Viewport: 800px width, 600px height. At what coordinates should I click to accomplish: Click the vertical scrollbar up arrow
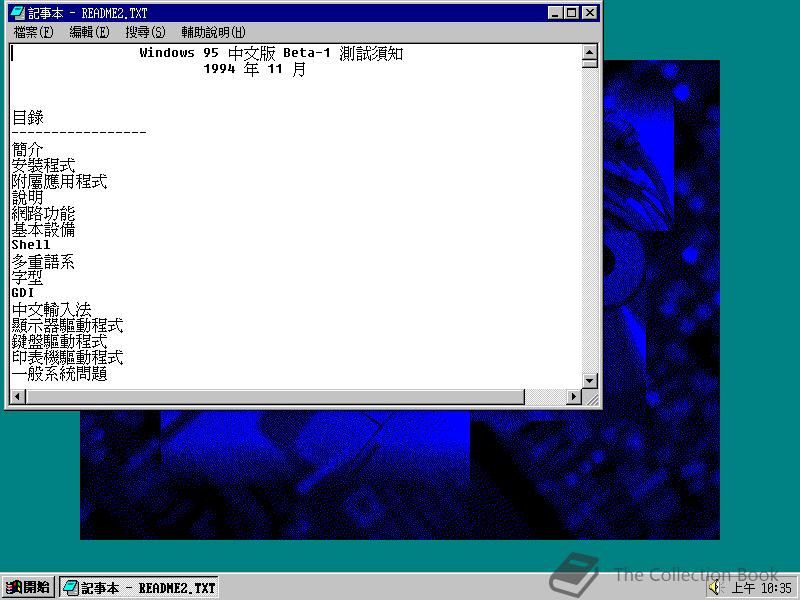[589, 52]
